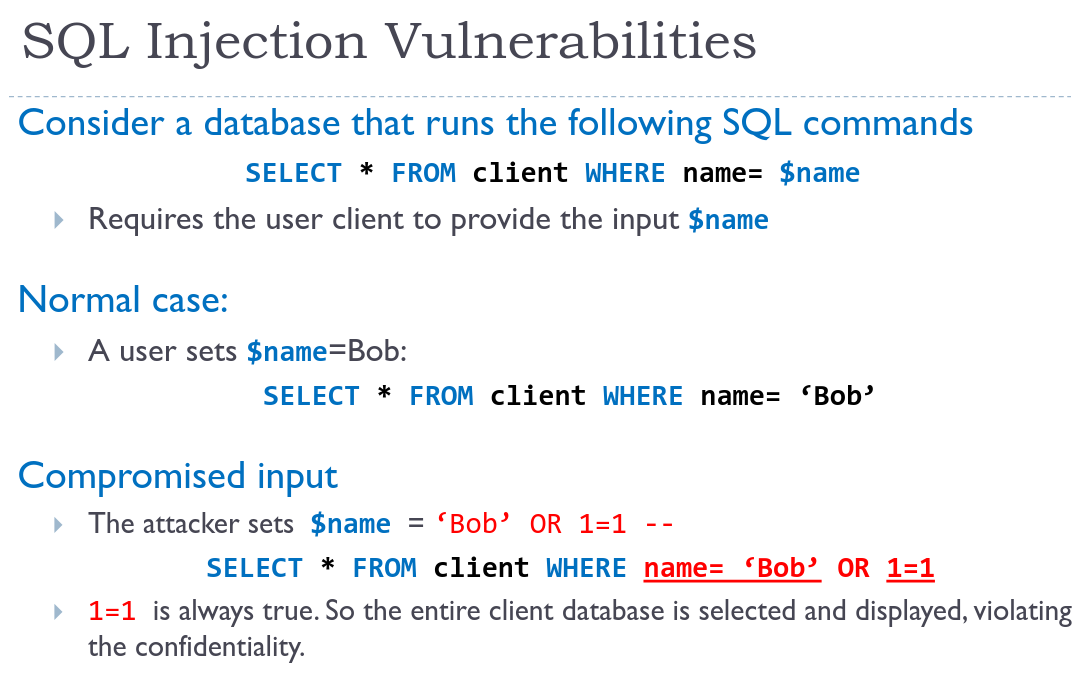Click the 'Compromised input' heading

(178, 477)
